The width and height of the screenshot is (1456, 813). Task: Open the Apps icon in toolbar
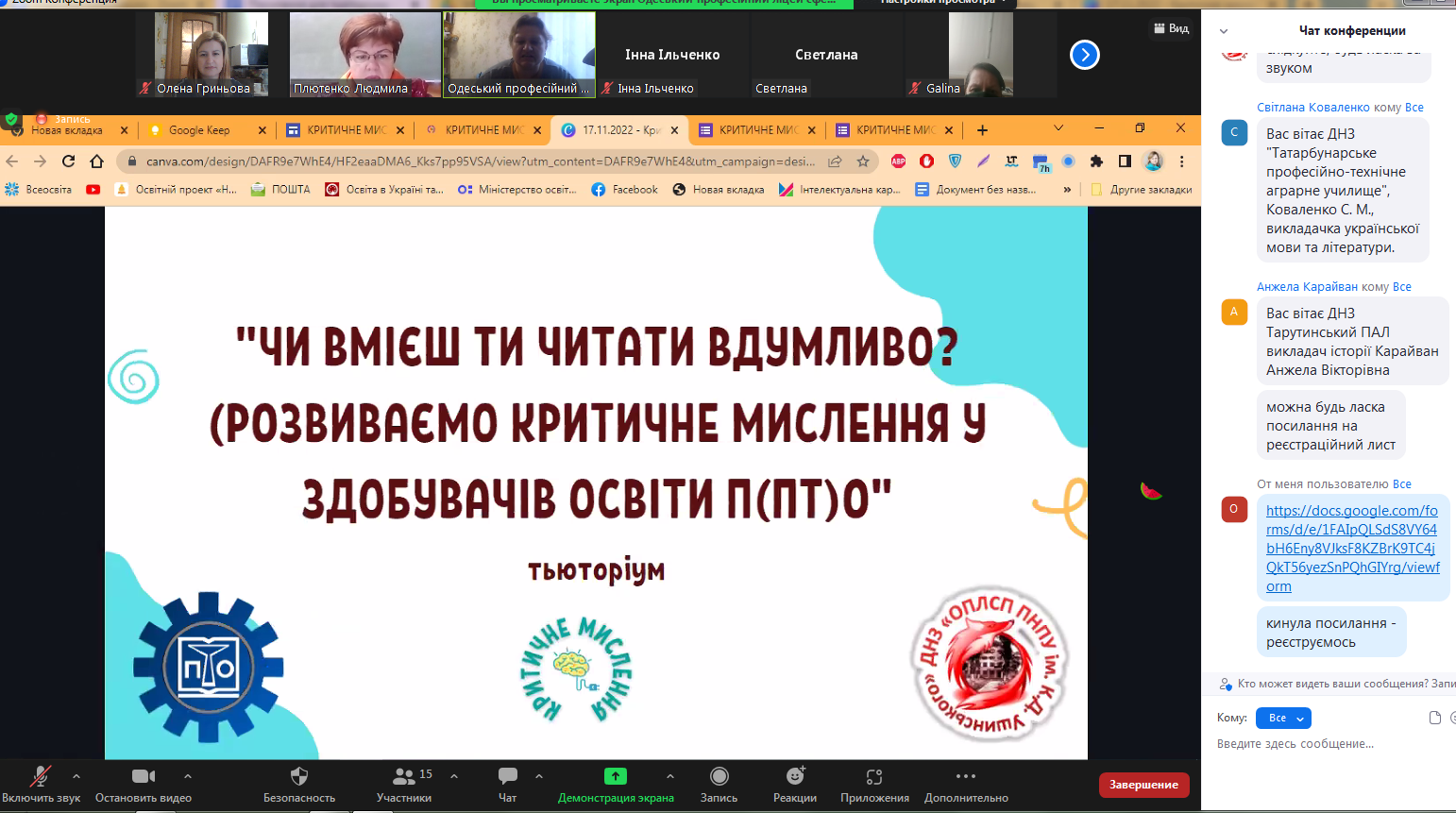(874, 777)
